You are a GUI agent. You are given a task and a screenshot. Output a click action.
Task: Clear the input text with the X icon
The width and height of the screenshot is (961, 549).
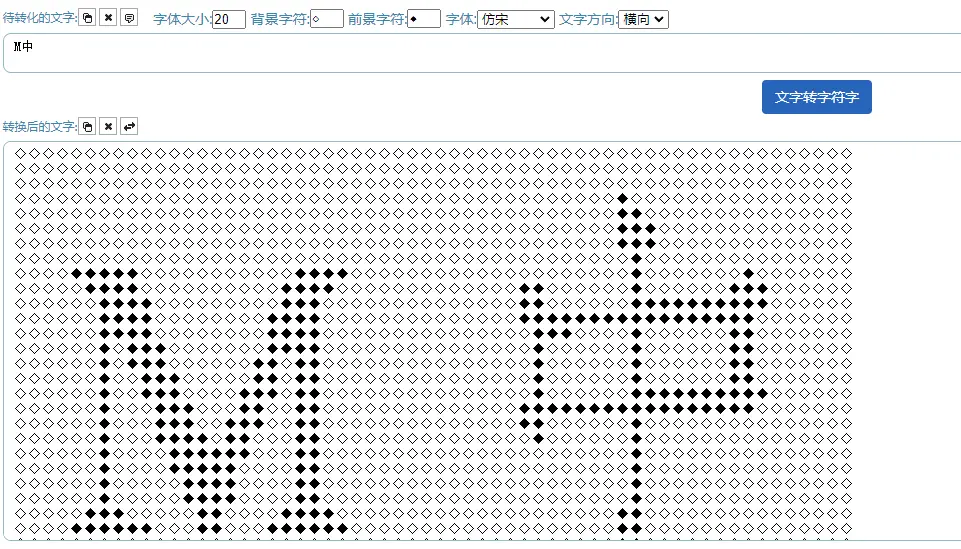108,18
